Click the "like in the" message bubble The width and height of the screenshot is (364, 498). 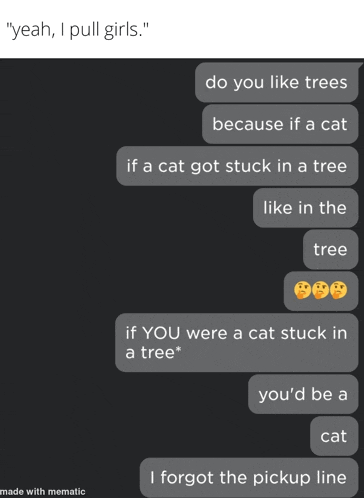click(305, 208)
